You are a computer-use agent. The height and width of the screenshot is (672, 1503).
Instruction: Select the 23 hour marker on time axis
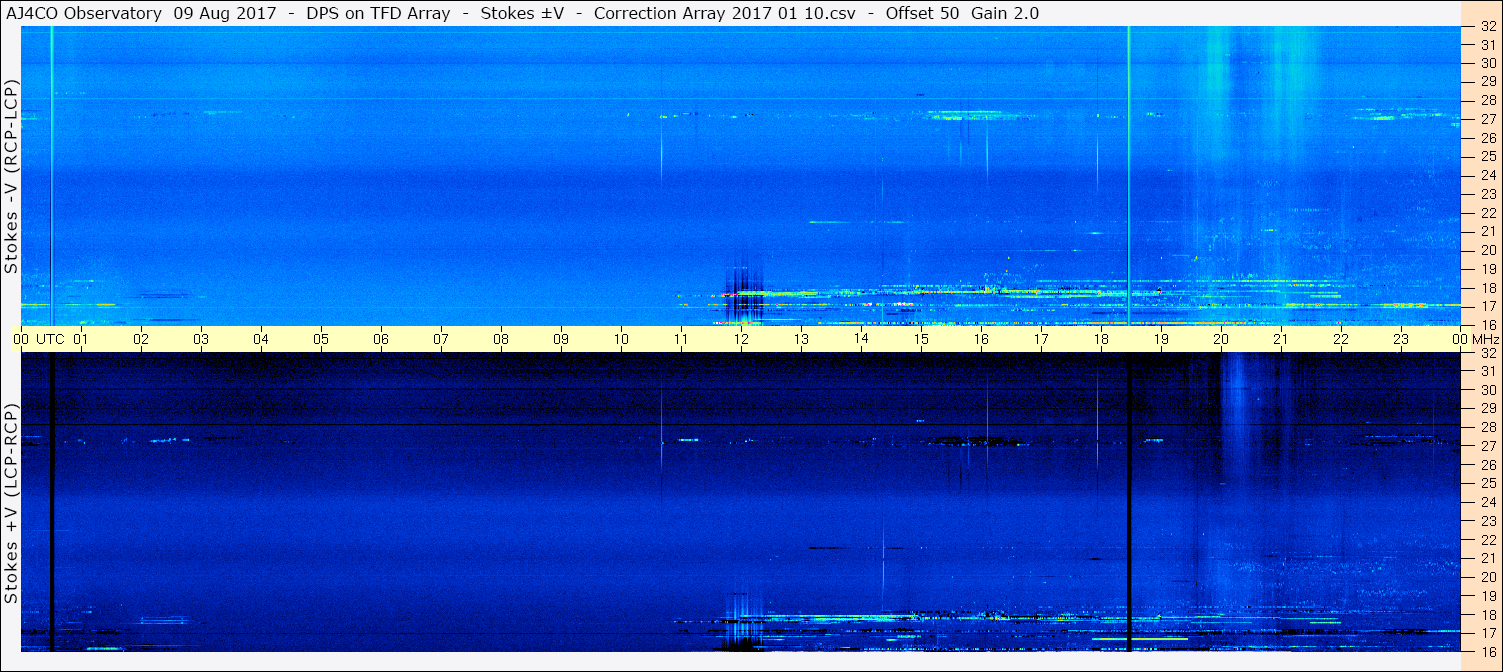click(x=1401, y=339)
